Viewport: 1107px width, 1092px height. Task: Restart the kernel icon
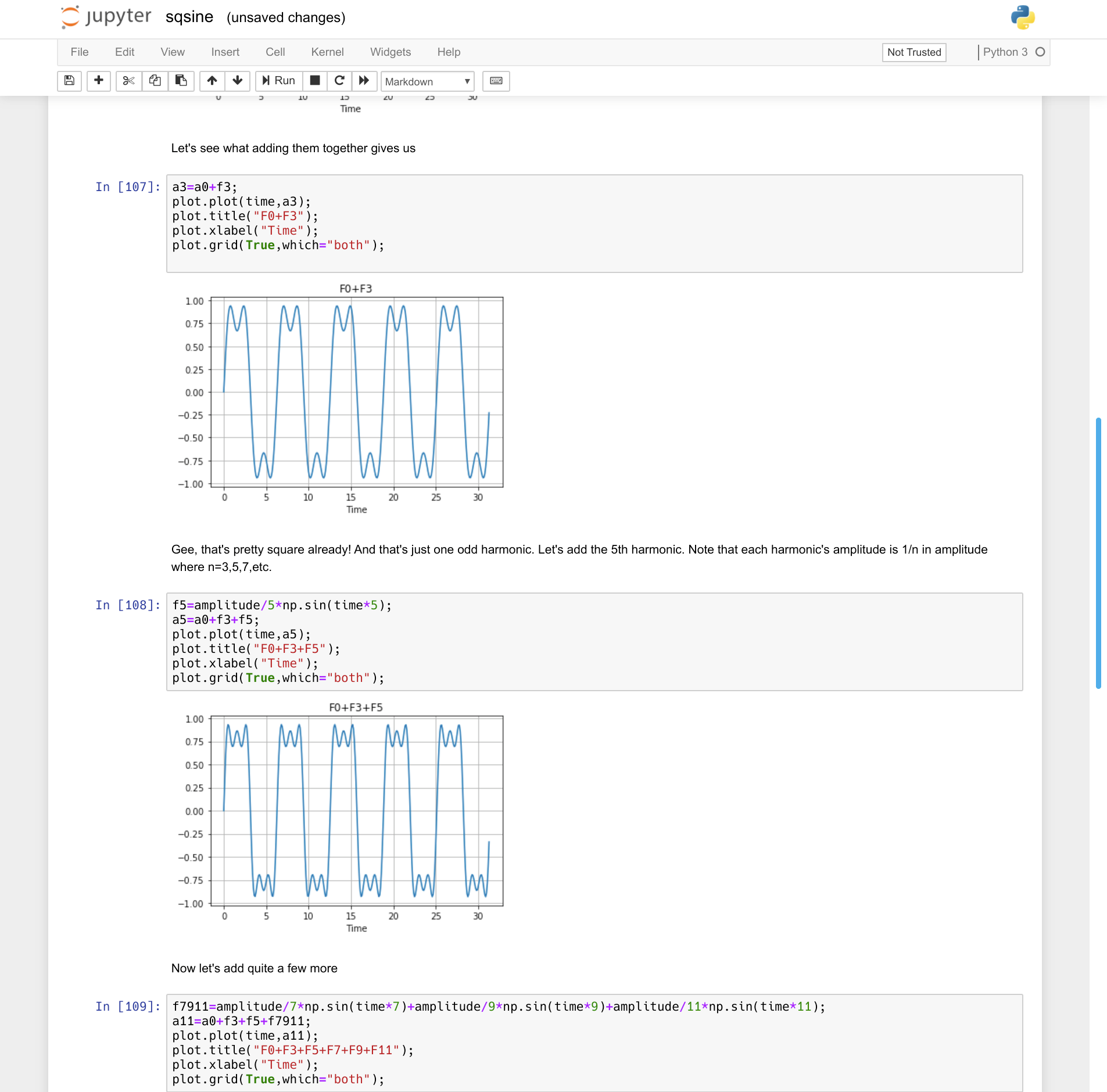tap(339, 81)
